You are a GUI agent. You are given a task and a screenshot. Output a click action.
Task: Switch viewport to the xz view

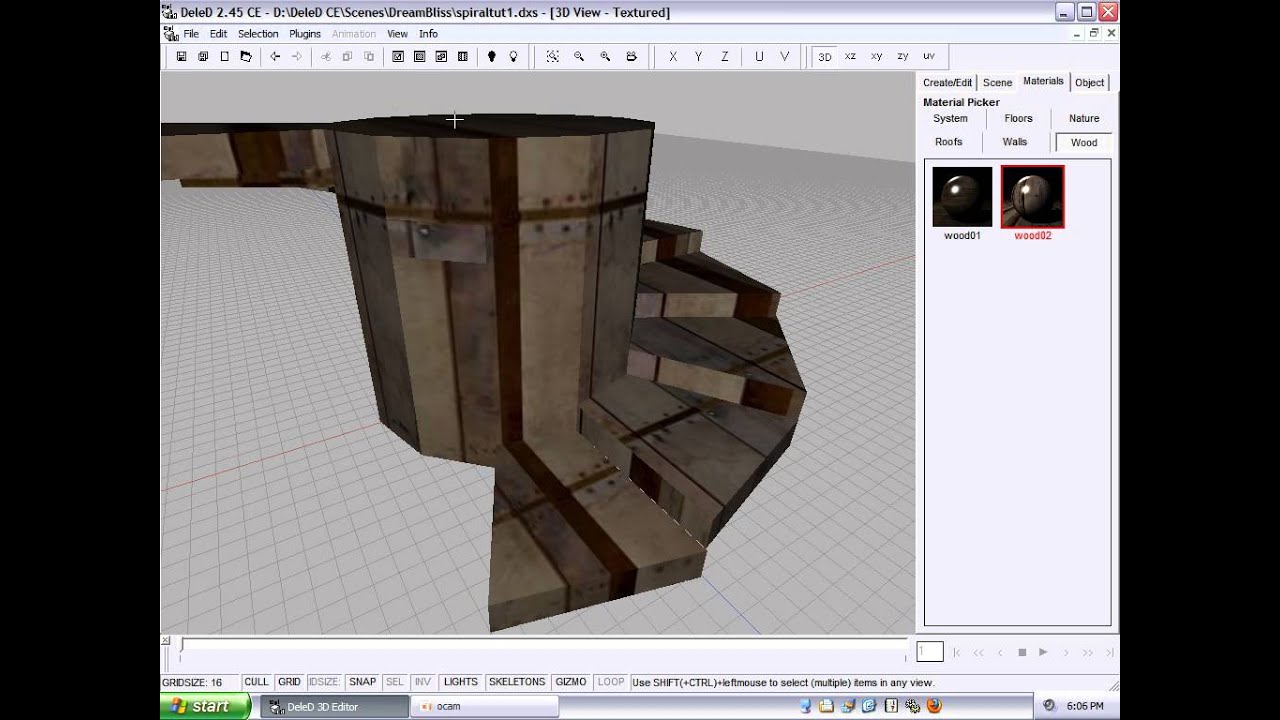(850, 57)
